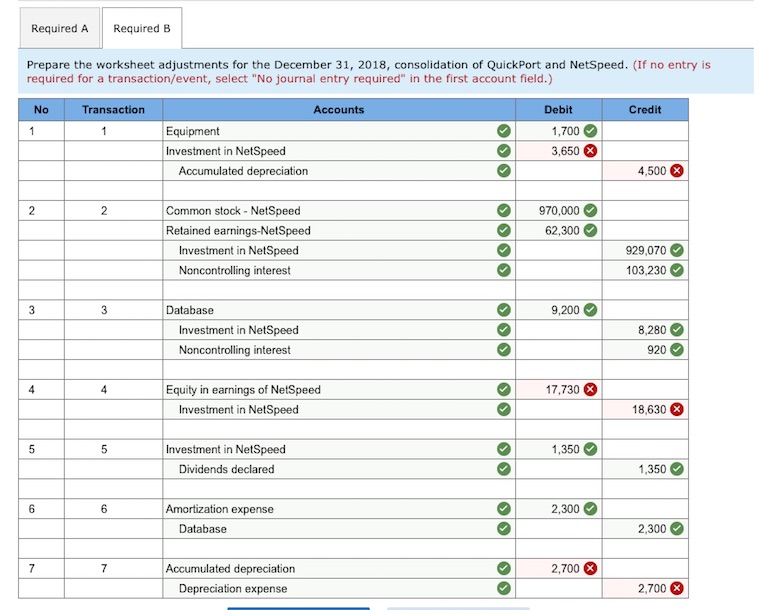Click the Credit column header
This screenshot has height=610, width=759.
[x=645, y=110]
